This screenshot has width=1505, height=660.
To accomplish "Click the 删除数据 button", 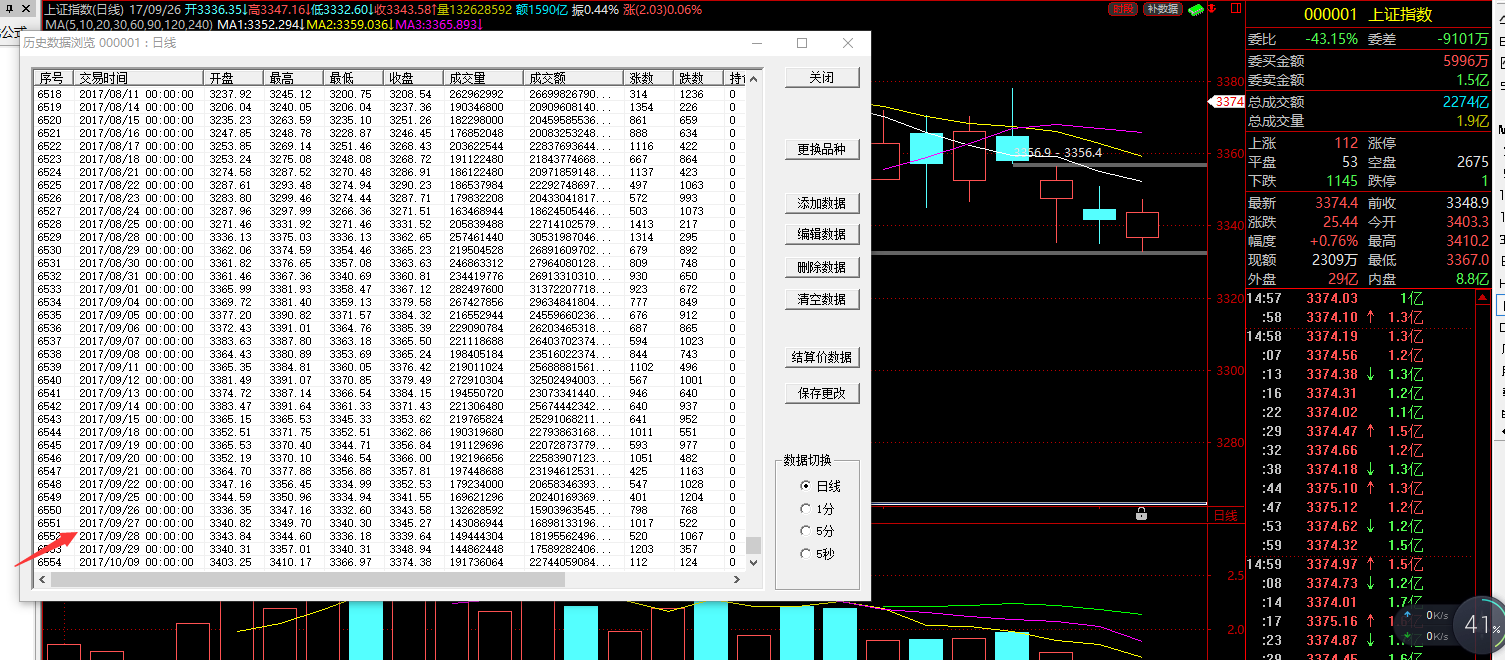I will tap(822, 267).
